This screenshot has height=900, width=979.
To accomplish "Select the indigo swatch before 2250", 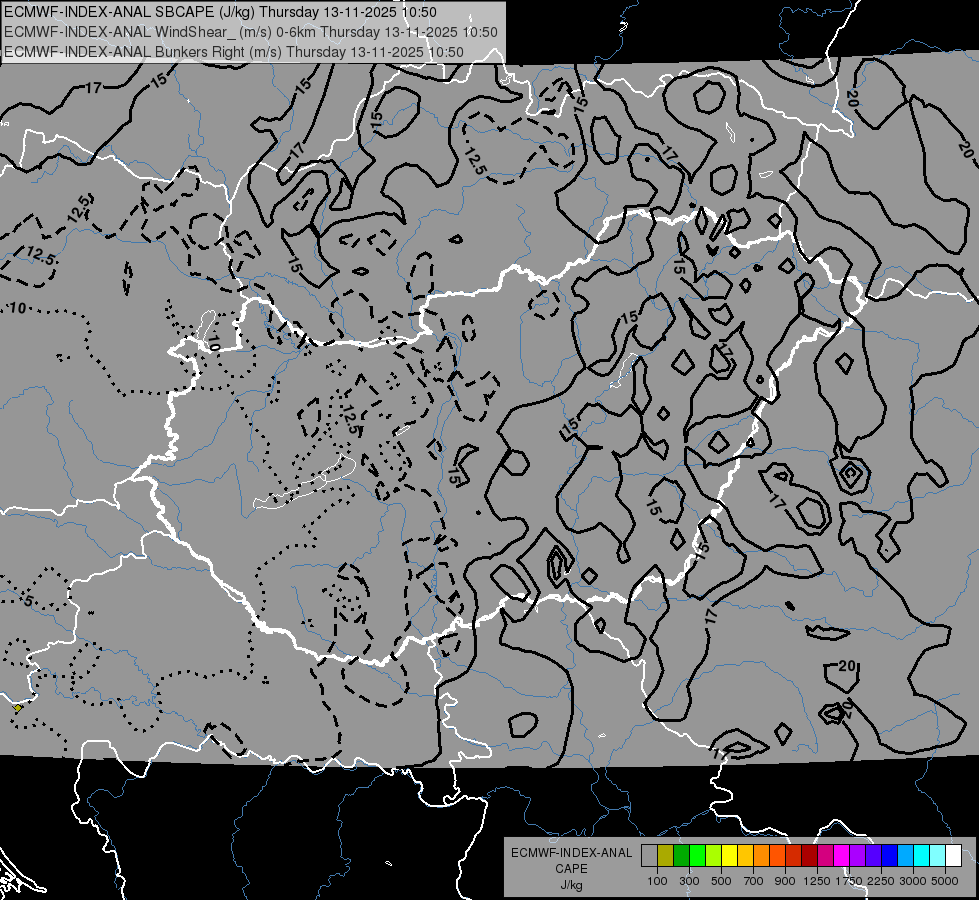I will pos(873,856).
